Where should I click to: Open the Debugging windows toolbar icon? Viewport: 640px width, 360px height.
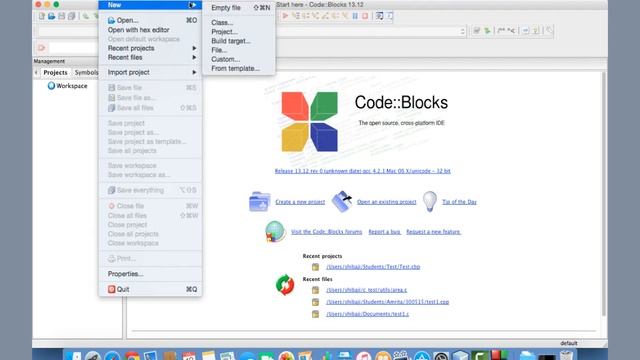point(379,16)
